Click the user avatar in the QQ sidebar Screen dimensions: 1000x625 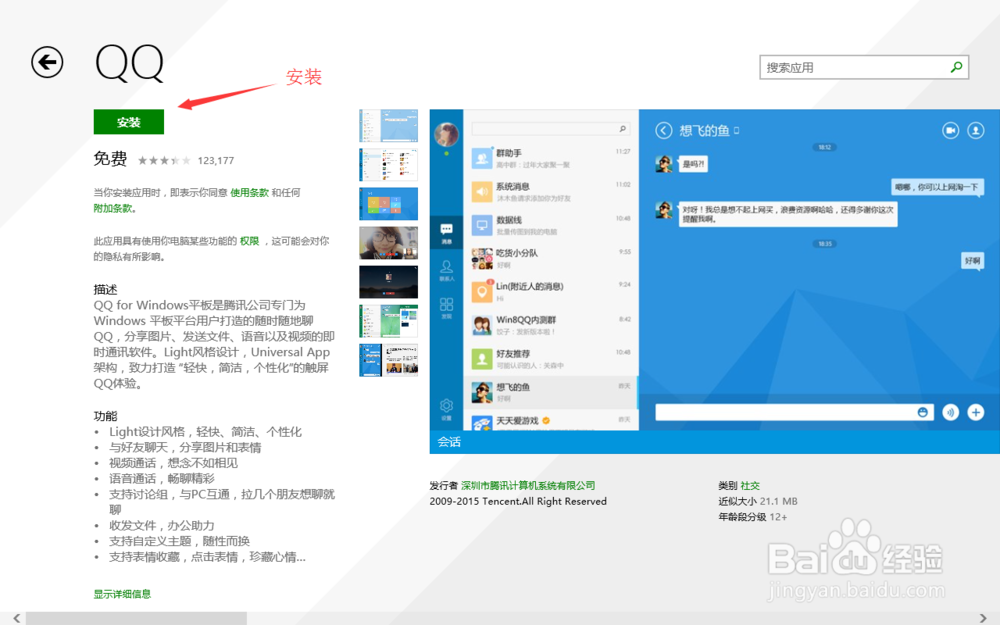click(x=446, y=135)
